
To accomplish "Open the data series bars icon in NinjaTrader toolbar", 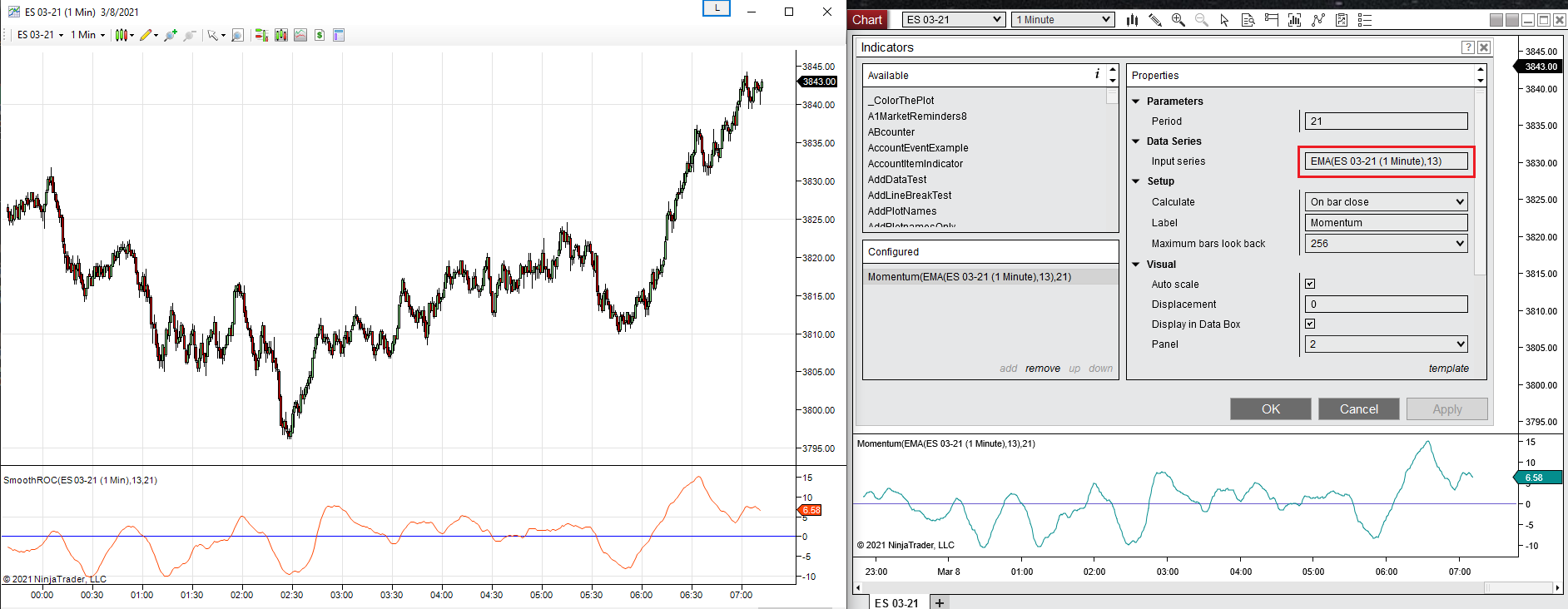I will coord(1294,20).
